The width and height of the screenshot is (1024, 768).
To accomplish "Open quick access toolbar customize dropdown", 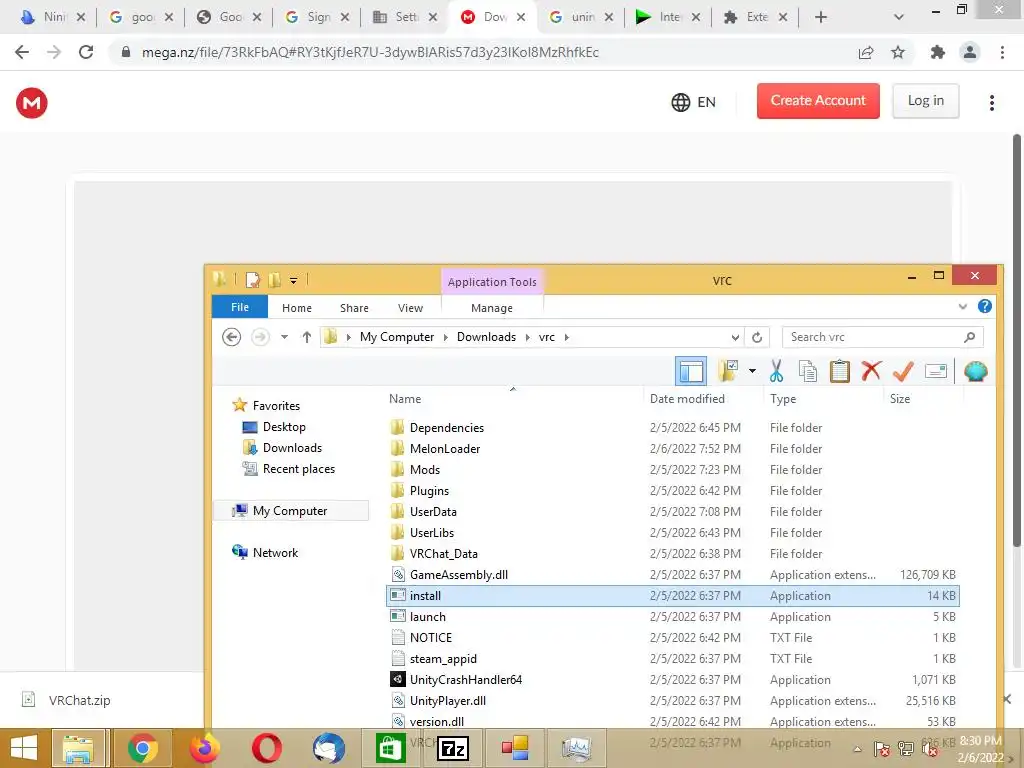I will point(293,281).
